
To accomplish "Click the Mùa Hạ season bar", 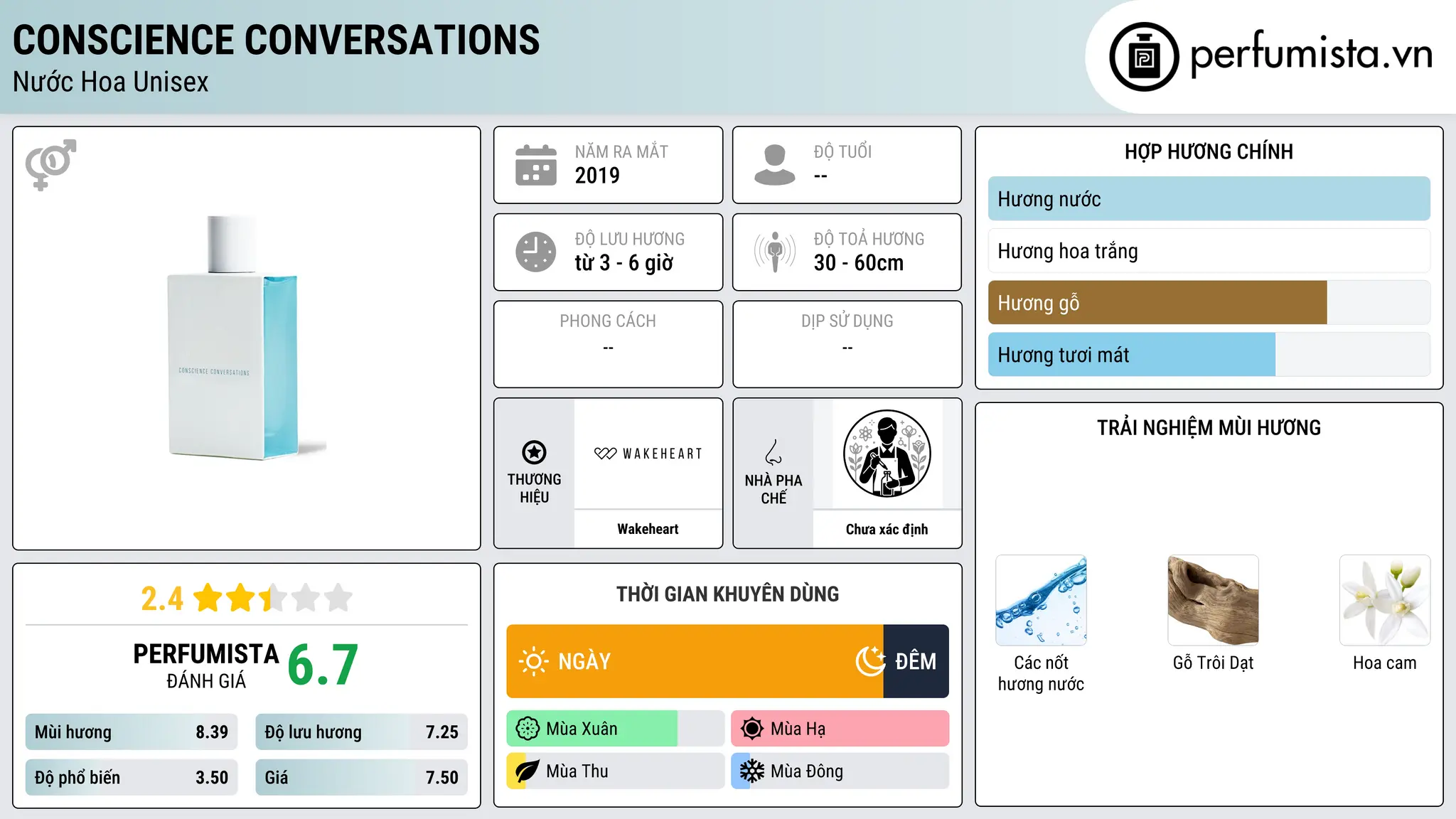I will pos(840,729).
